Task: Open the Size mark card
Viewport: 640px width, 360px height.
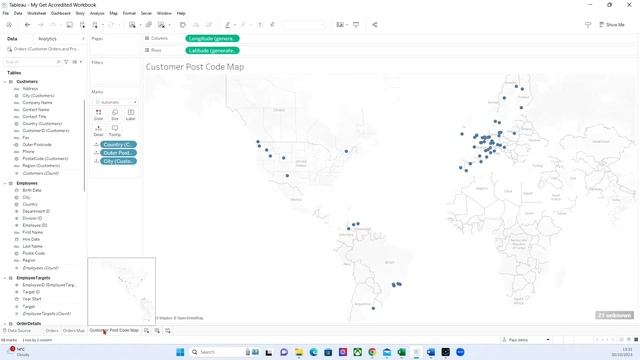Action: [115, 115]
